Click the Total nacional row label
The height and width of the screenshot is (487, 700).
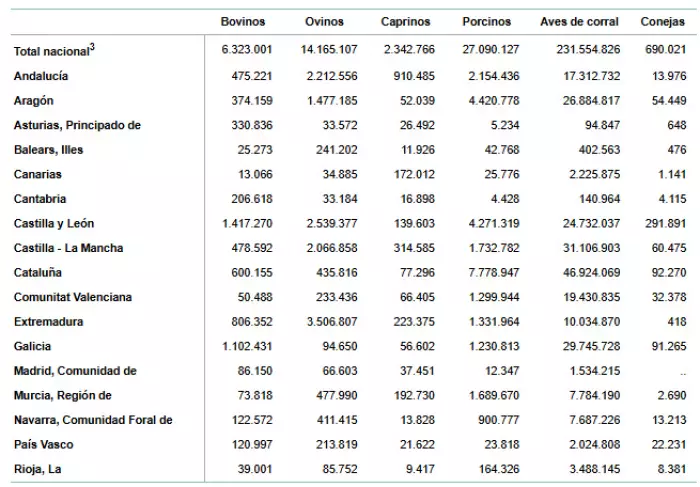53,50
